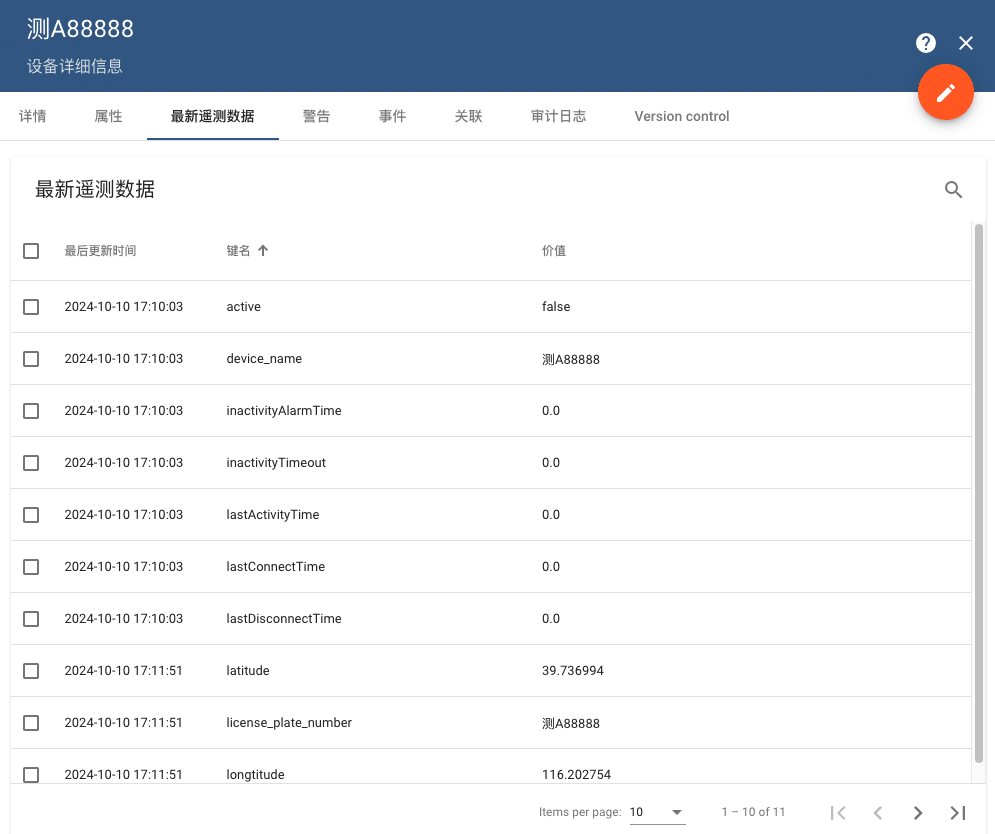995x834 pixels.
Task: Select all telemetry rows checkbox
Action: [x=30, y=251]
